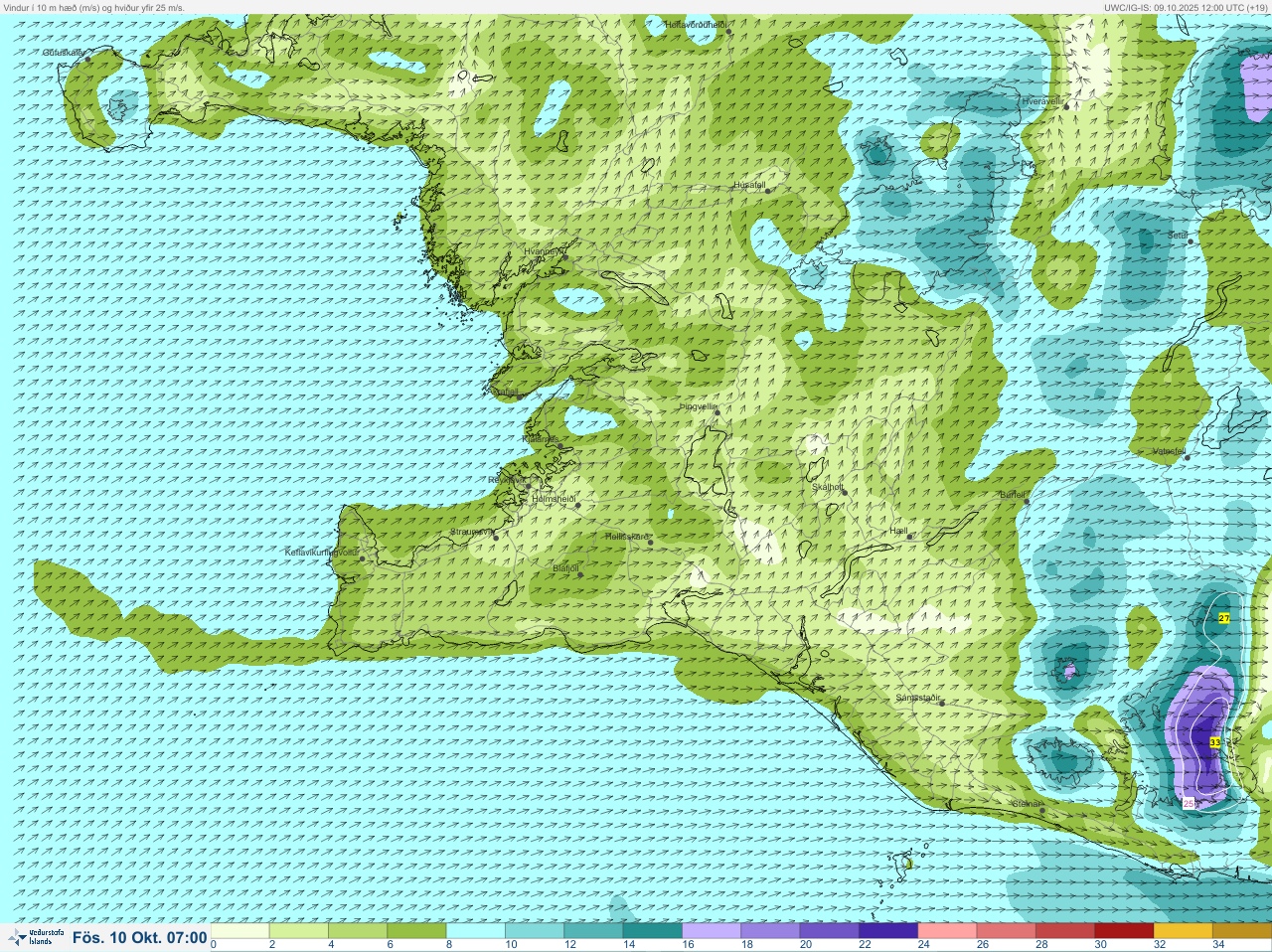This screenshot has height=952, width=1272.
Task: Pick the light cyan 8–10 m/s legend swatch
Action: pos(476,931)
